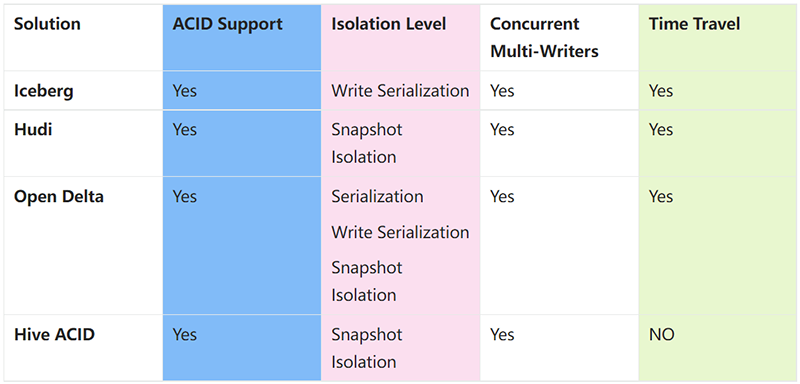Select Hive ACID's ACID Support Yes cell
This screenshot has width=800, height=384.
(185, 335)
